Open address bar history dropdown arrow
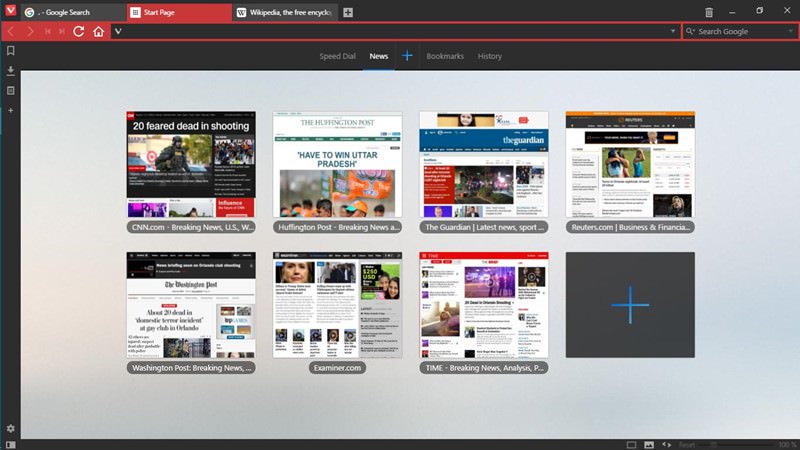Viewport: 800px width, 450px height. coord(672,31)
